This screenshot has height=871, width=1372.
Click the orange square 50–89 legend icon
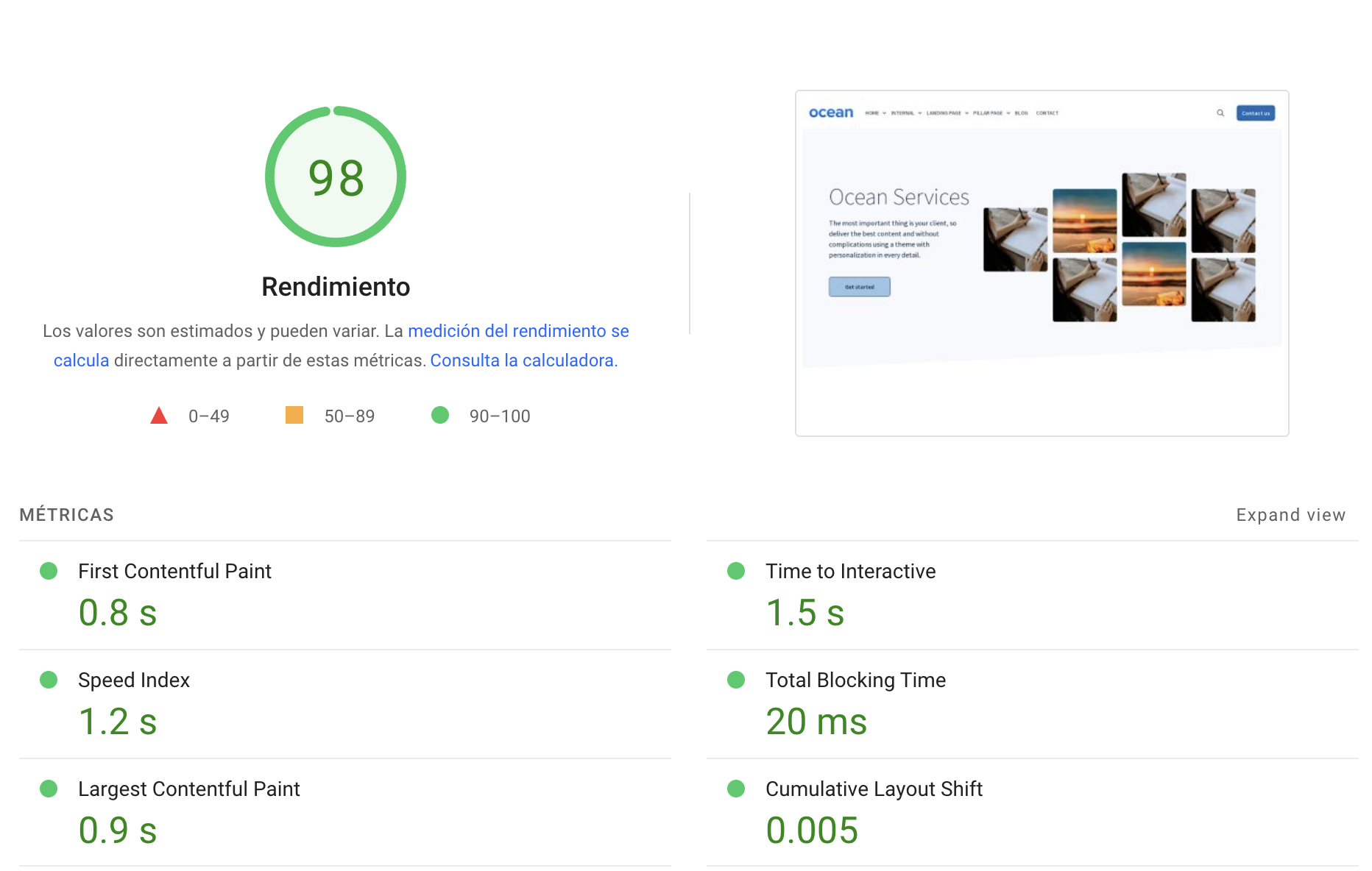click(294, 415)
